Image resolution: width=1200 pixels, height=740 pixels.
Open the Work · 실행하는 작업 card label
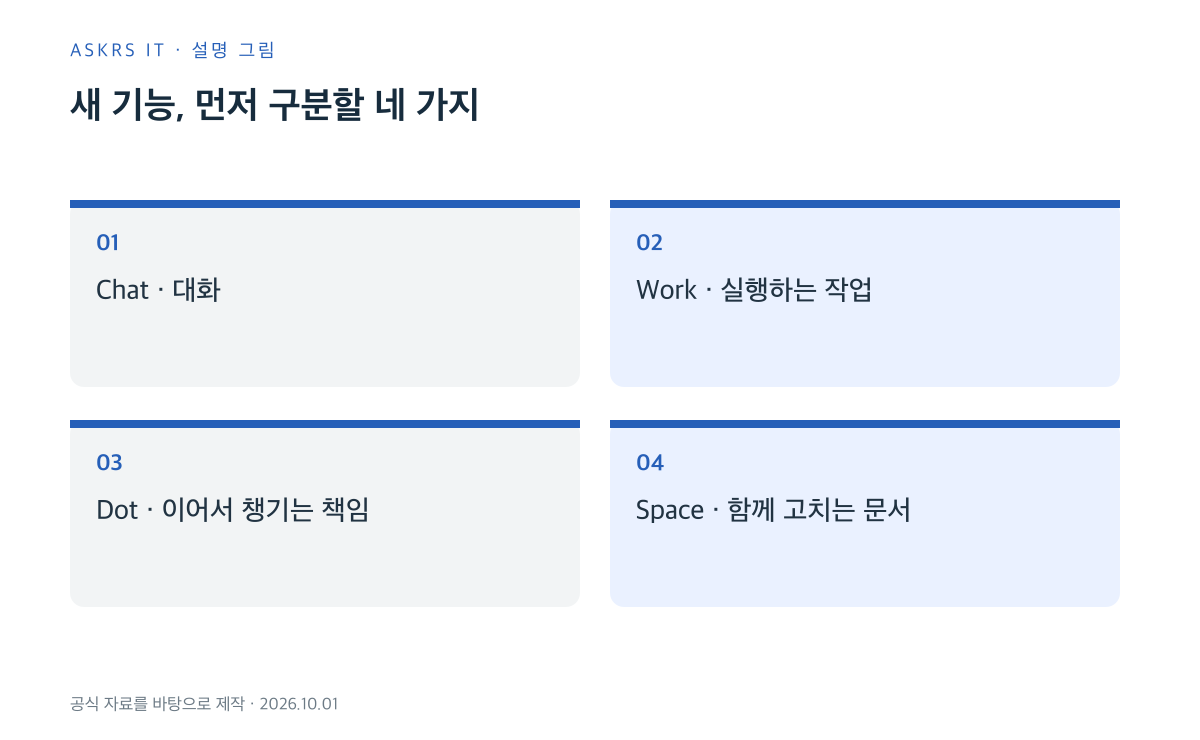pyautogui.click(x=754, y=290)
